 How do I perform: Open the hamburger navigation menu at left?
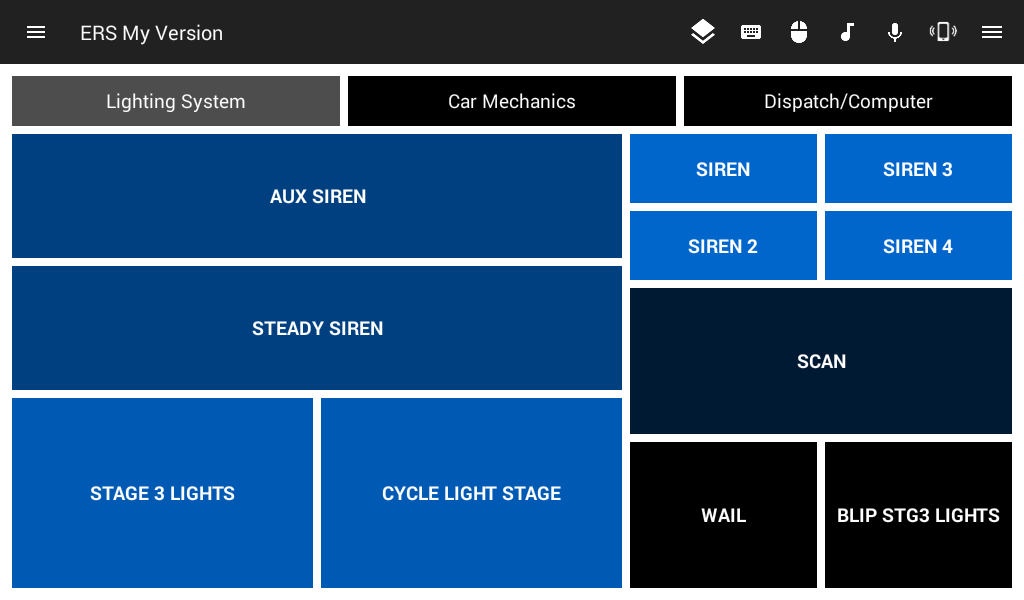point(36,32)
